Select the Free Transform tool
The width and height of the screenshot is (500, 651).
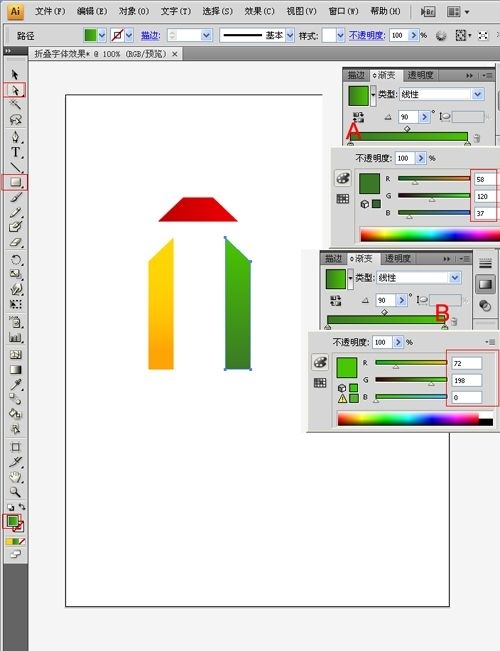coord(15,304)
